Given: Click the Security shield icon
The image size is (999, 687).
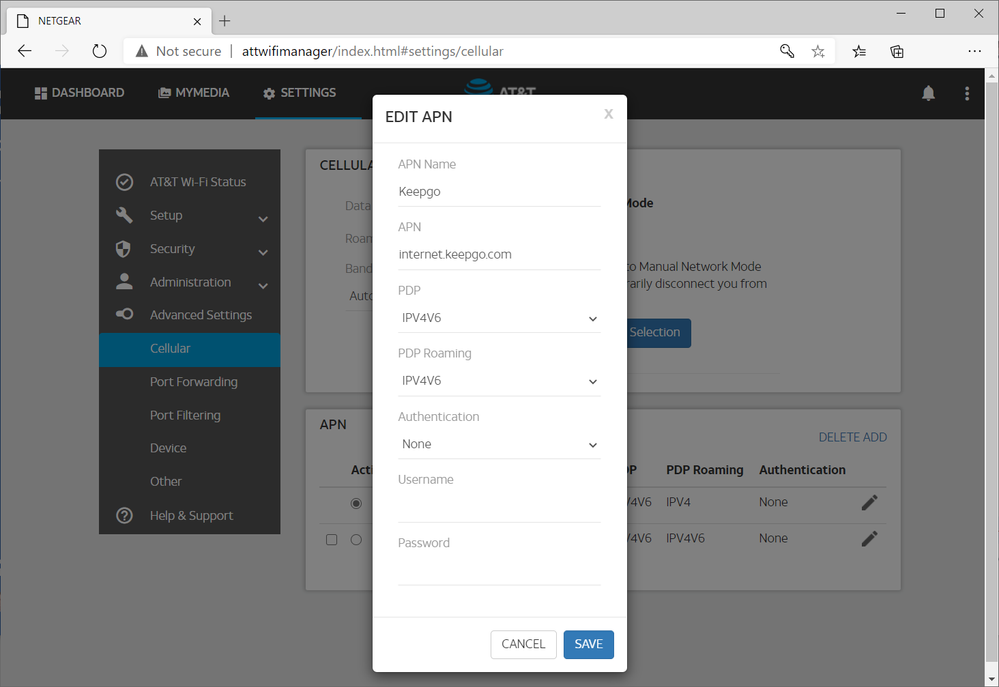Looking at the screenshot, I should click(123, 249).
